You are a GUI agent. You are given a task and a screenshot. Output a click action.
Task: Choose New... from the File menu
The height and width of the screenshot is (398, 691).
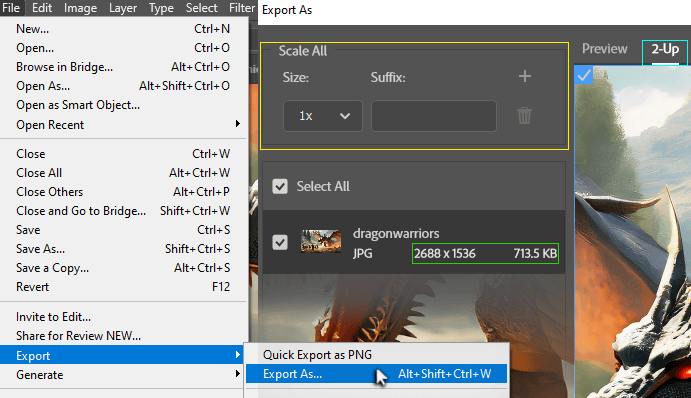click(x=123, y=29)
